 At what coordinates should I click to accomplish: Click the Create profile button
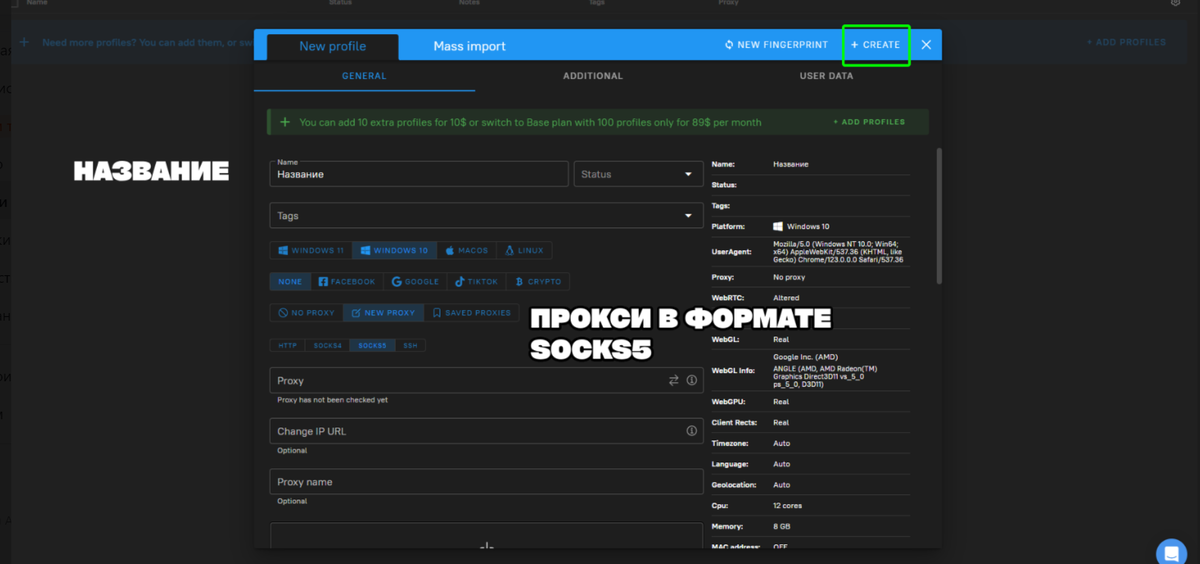[876, 45]
